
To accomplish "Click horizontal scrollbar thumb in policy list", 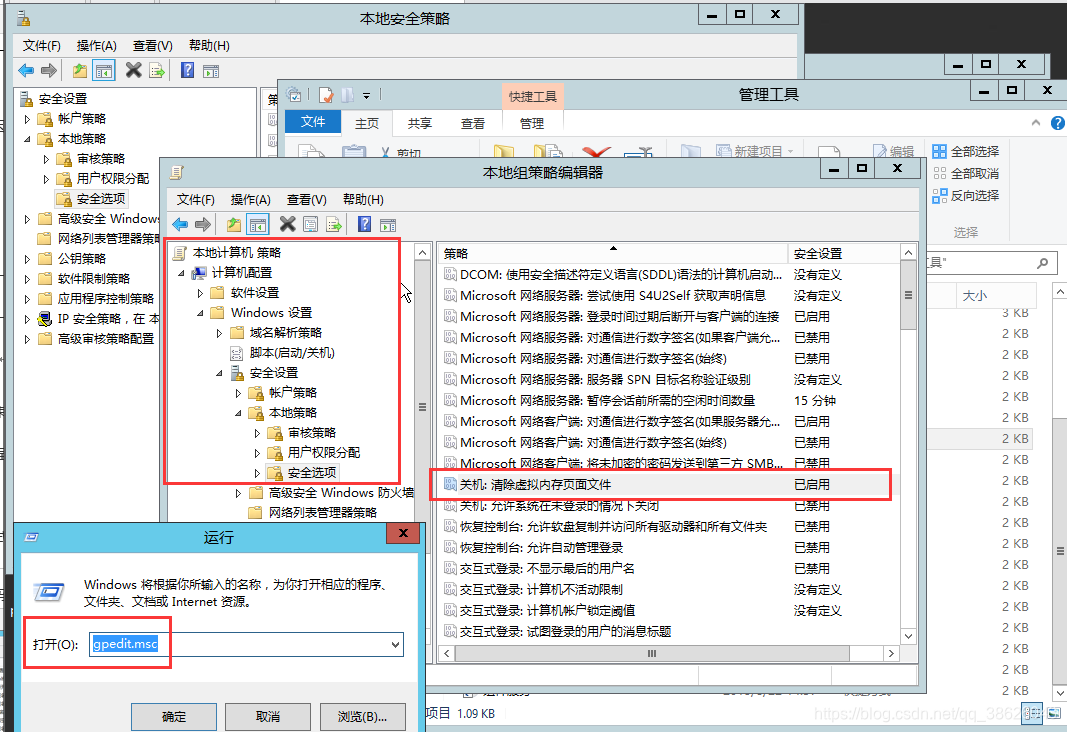I will (652, 654).
